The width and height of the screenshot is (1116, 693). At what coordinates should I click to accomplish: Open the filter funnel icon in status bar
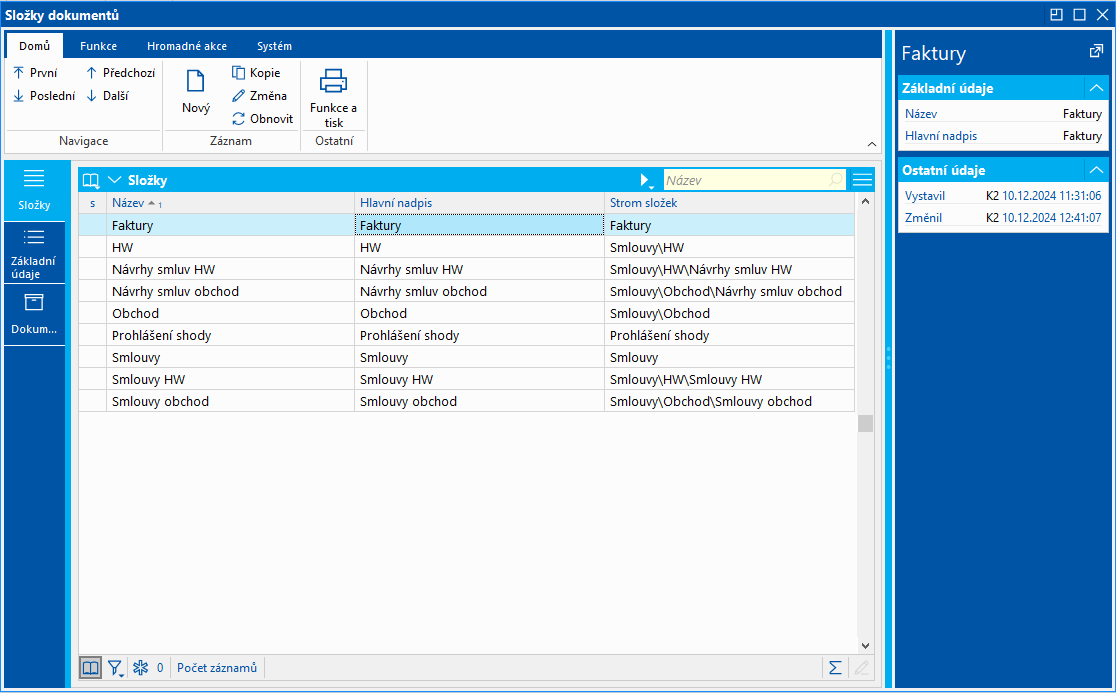pos(115,668)
